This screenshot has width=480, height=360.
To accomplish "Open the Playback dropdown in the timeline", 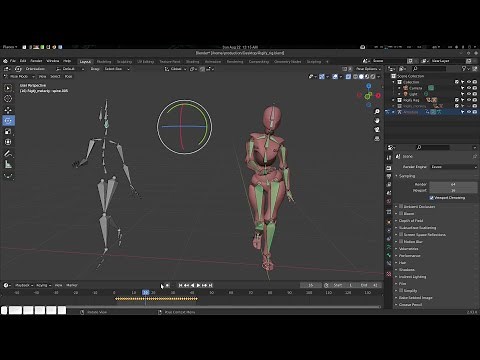I will pos(24,285).
